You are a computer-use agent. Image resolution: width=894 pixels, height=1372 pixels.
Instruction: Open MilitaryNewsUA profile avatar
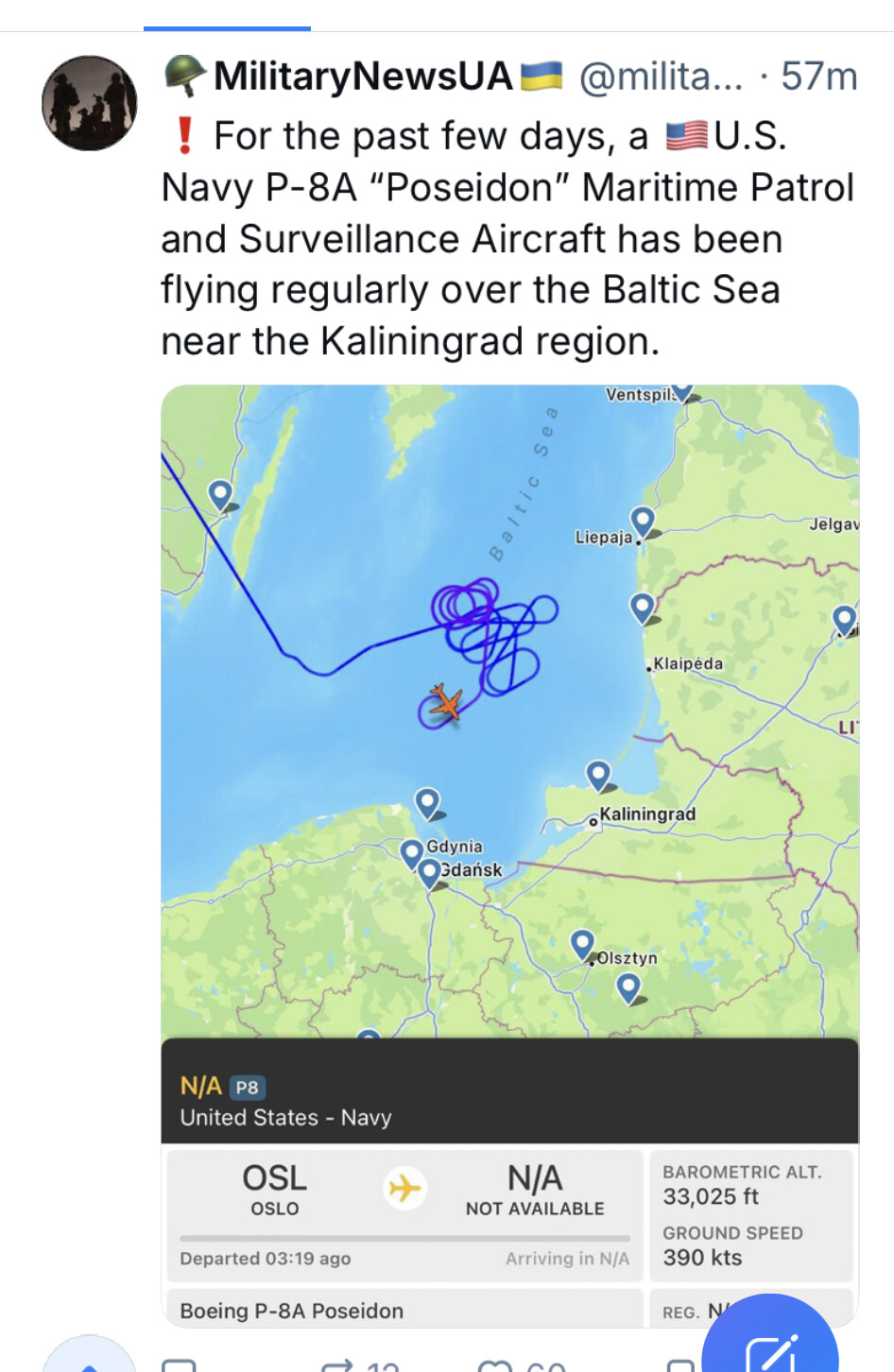pyautogui.click(x=90, y=103)
